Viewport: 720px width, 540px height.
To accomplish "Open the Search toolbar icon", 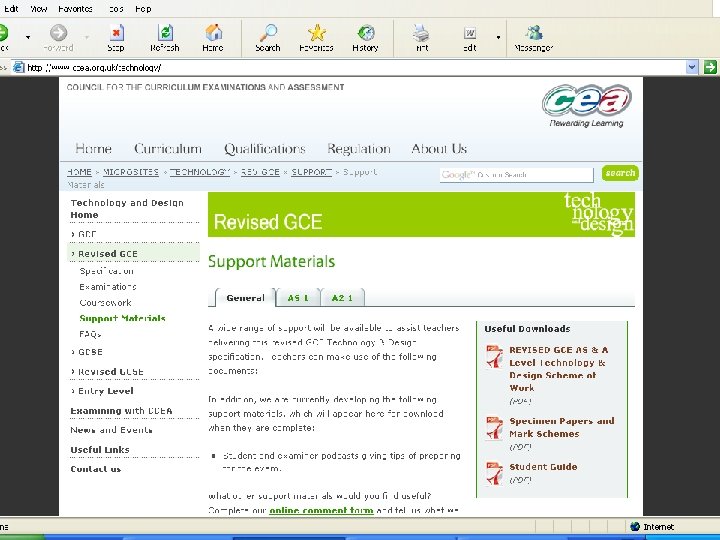I will click(x=268, y=33).
